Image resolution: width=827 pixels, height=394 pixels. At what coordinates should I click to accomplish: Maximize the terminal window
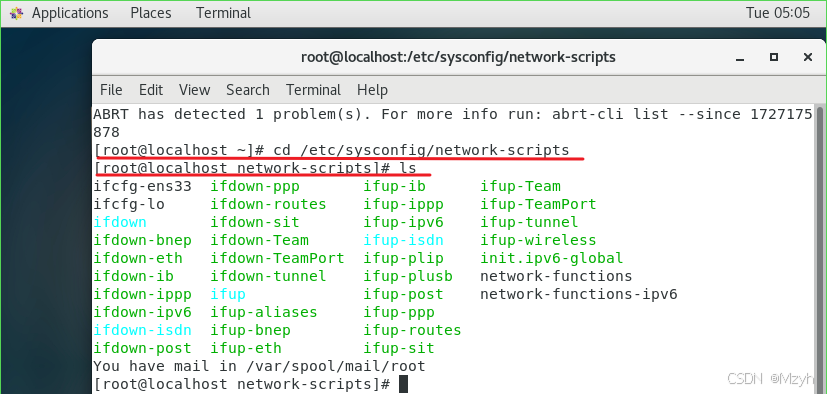tap(774, 57)
